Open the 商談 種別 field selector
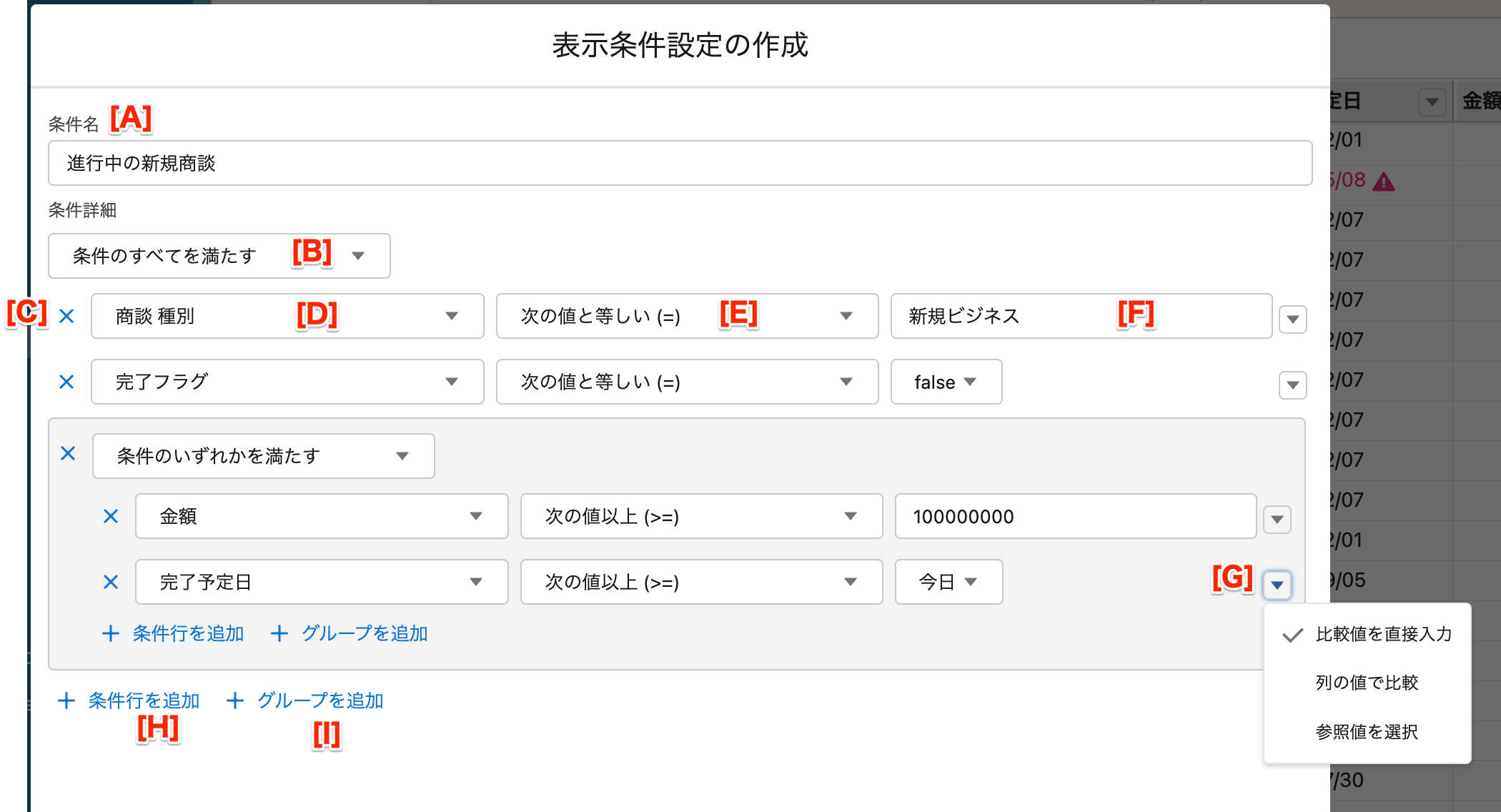This screenshot has height=812, width=1501. [287, 316]
